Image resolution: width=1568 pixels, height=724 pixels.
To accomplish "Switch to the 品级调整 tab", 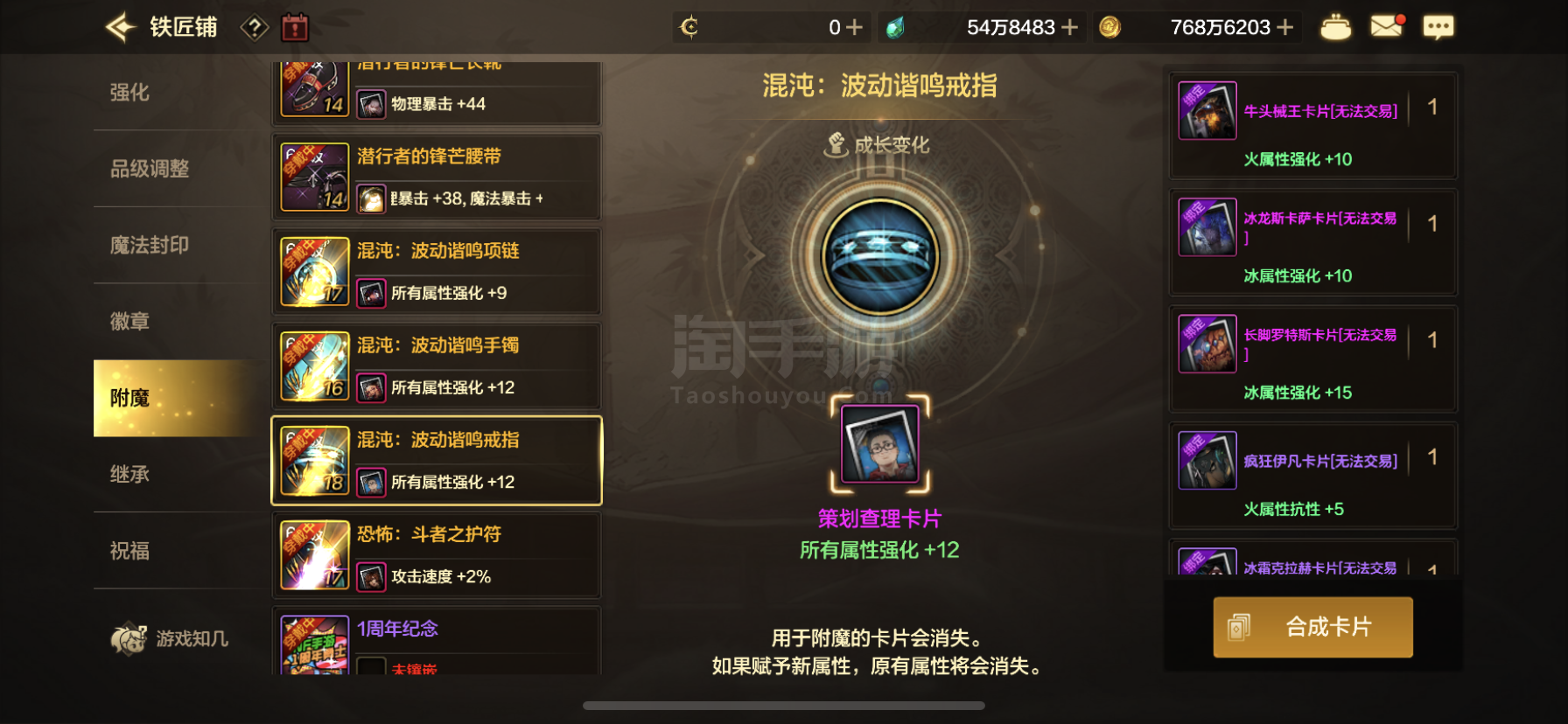I will click(150, 169).
